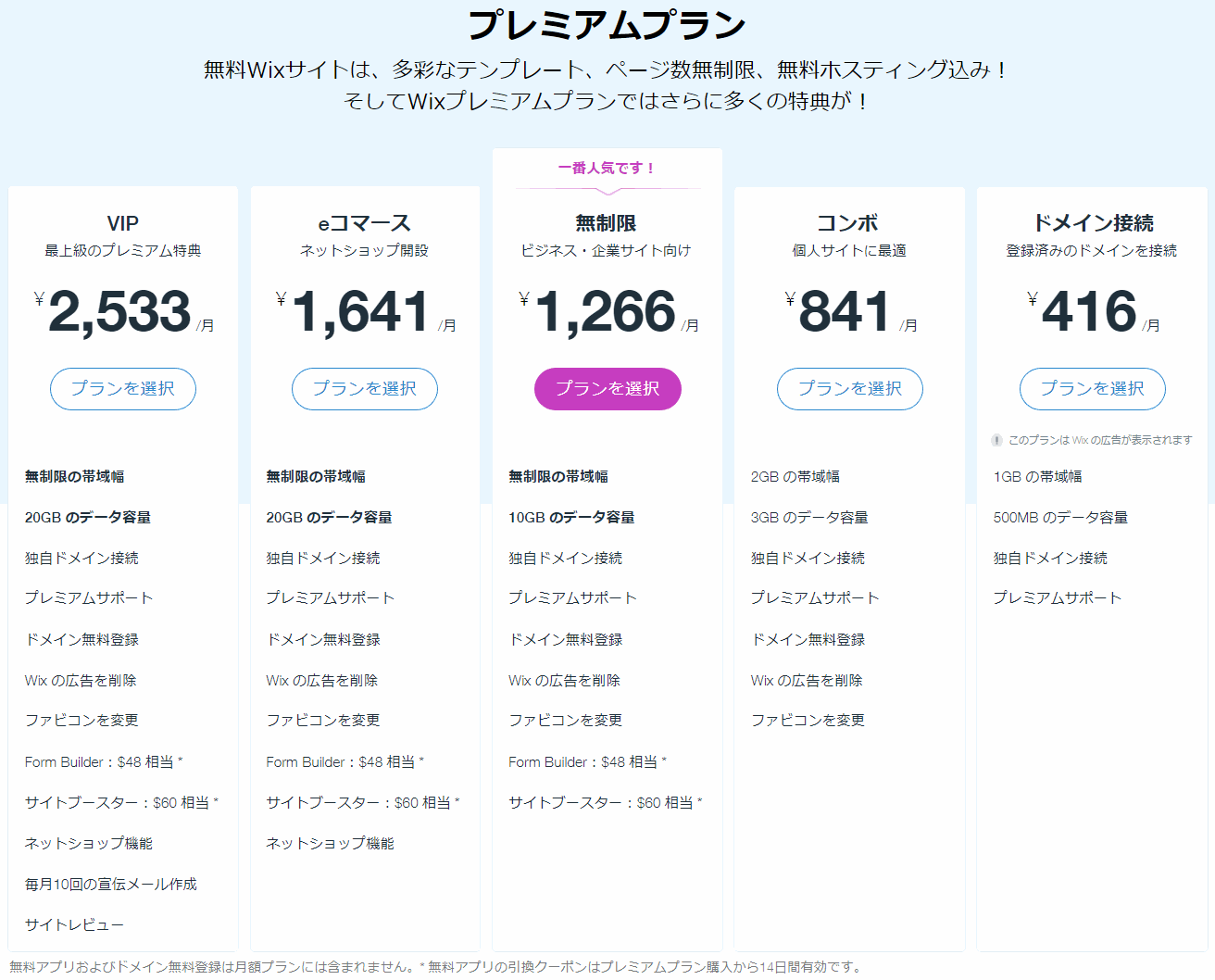Click the ドメイン接続 plan heading
Viewport: 1215px width, 980px height.
click(x=1093, y=223)
